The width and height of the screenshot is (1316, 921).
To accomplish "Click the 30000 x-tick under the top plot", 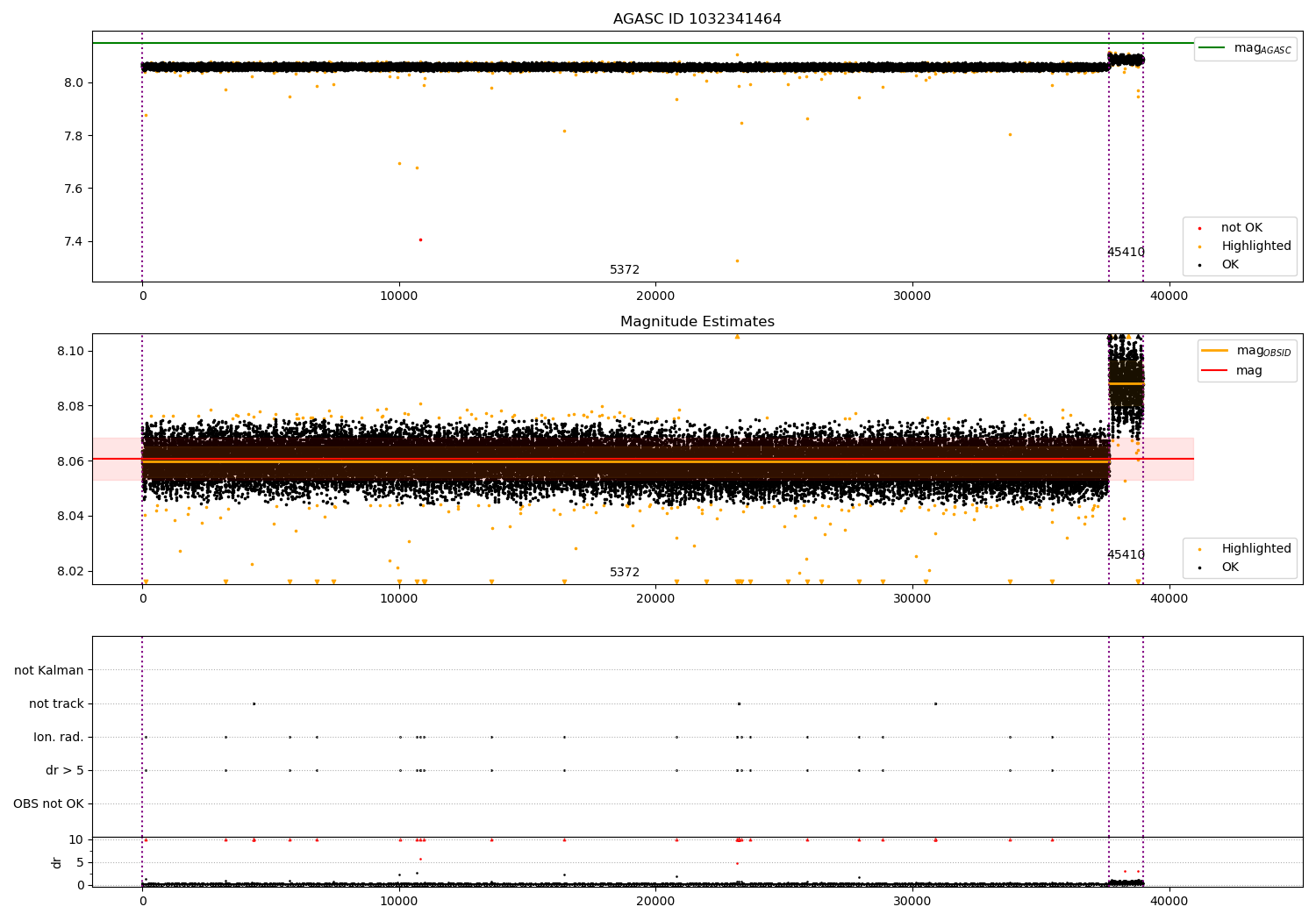I will [912, 296].
